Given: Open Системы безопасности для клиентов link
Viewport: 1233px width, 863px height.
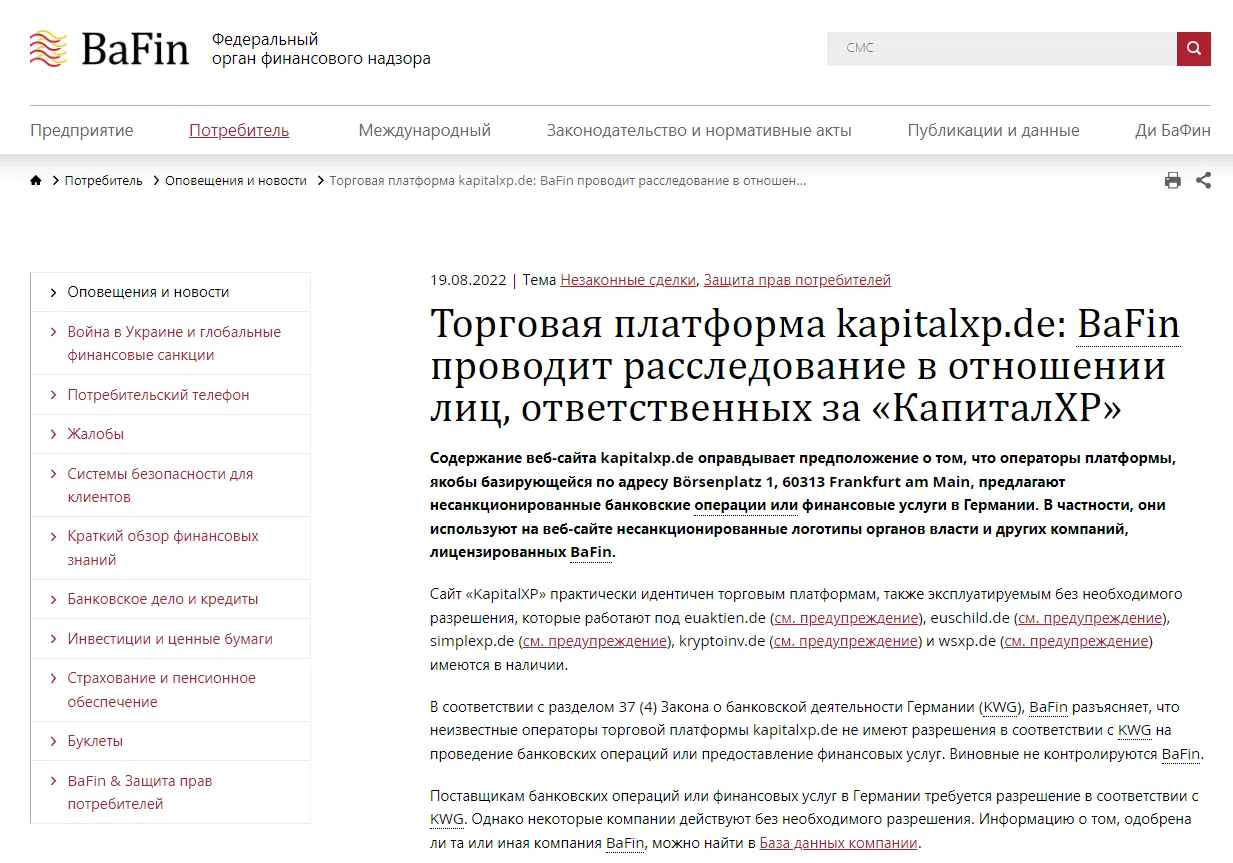Looking at the screenshot, I should (170, 485).
